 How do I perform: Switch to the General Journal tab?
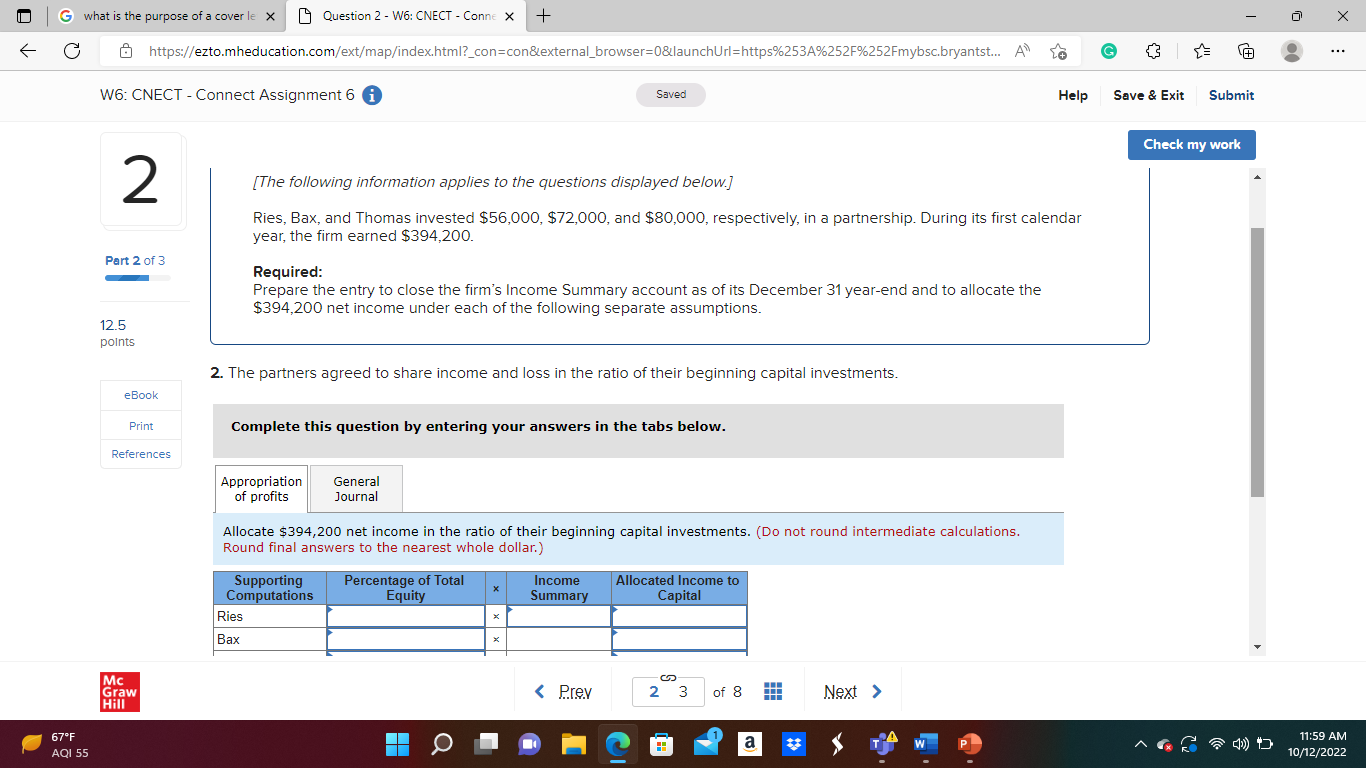[356, 489]
